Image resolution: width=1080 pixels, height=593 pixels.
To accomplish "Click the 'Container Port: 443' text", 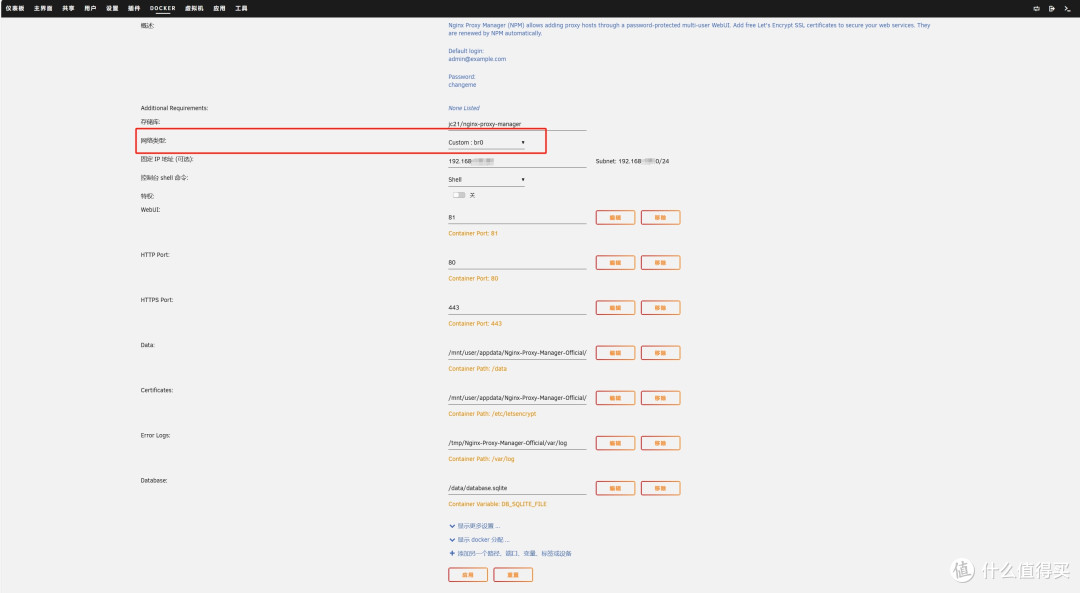I will click(475, 324).
